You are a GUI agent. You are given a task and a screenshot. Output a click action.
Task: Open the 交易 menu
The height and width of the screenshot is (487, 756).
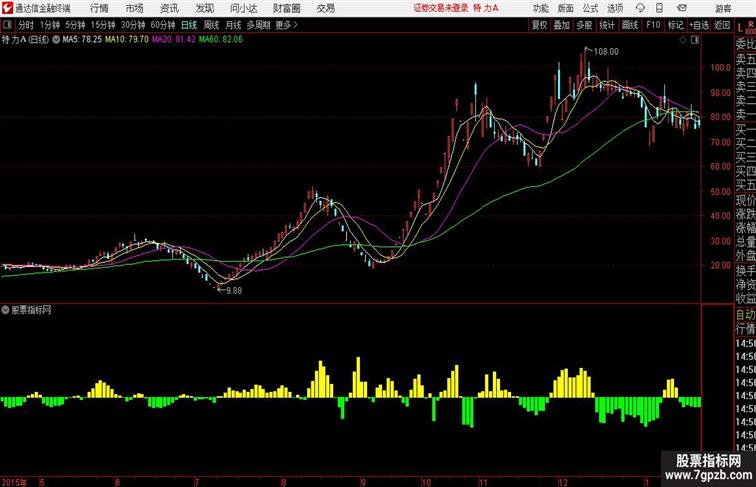pos(325,8)
